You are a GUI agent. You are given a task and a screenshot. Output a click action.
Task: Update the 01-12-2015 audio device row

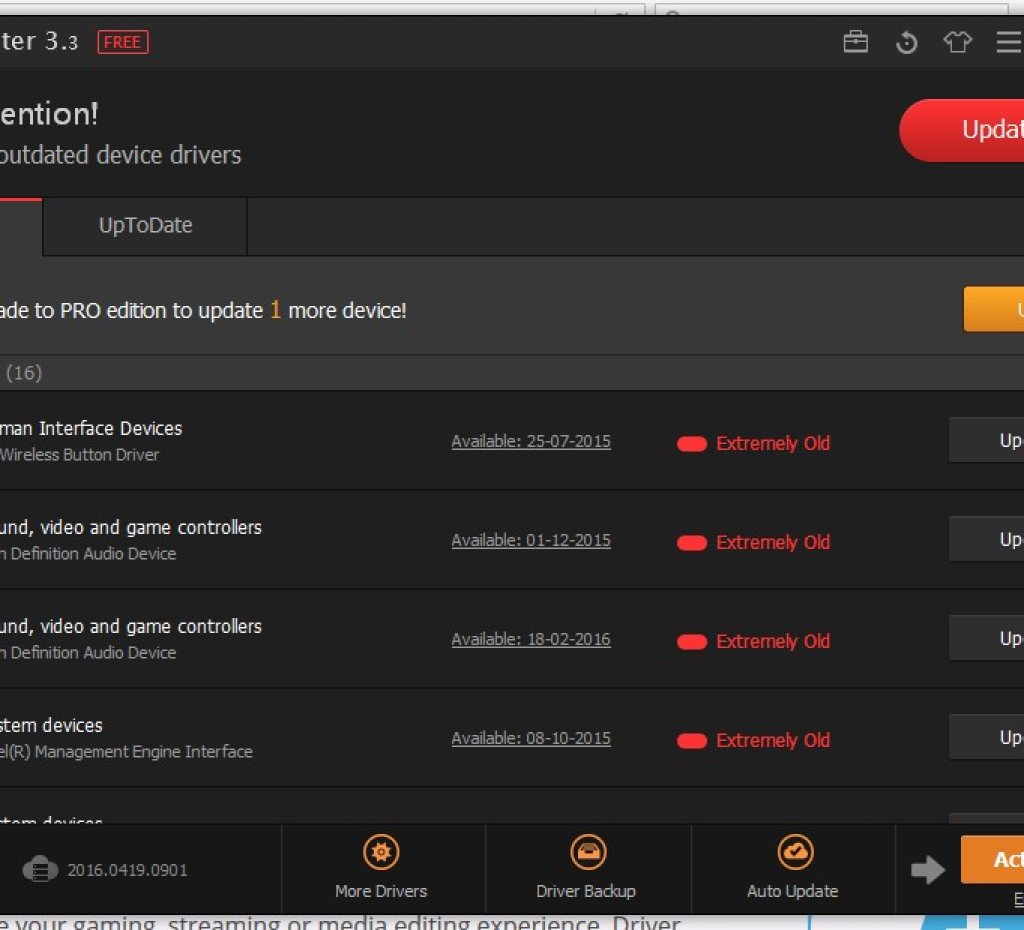pos(986,539)
